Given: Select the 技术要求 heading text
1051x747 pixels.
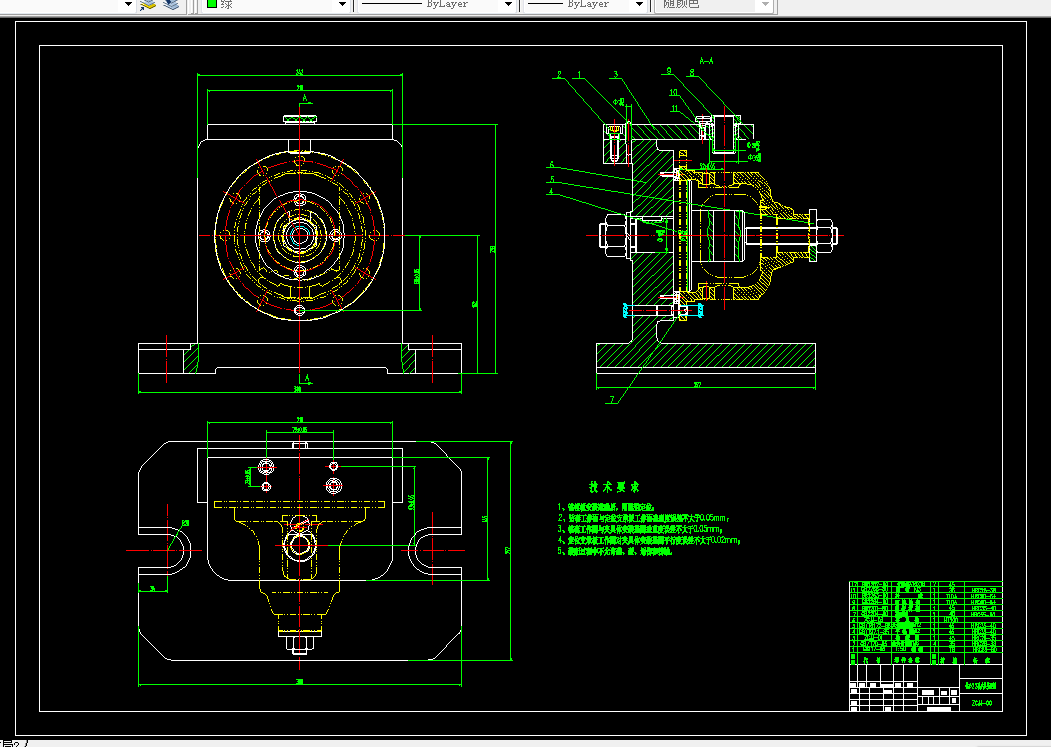Looking at the screenshot, I should click(614, 487).
